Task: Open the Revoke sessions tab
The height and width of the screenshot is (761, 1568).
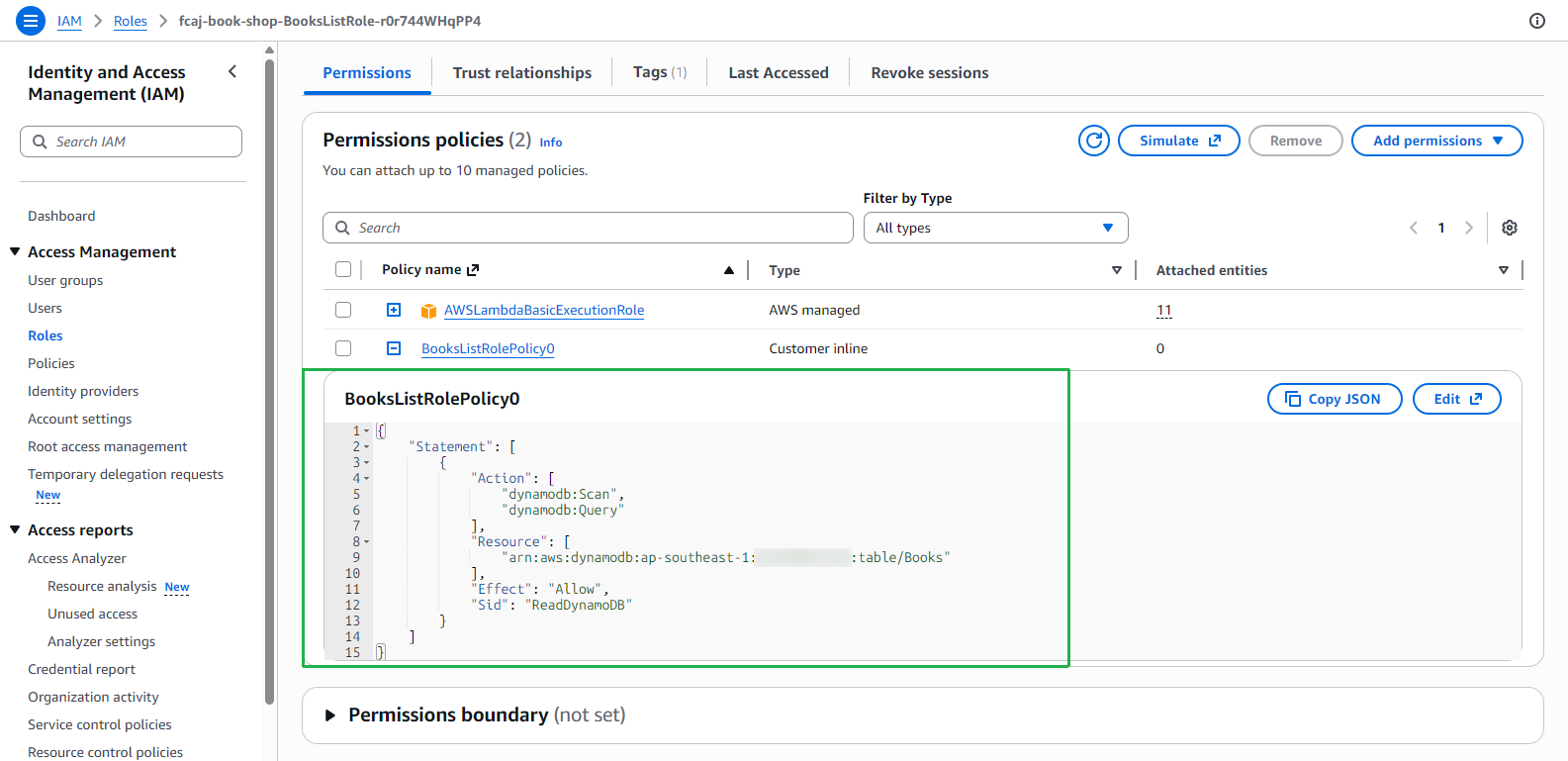Action: tap(930, 72)
